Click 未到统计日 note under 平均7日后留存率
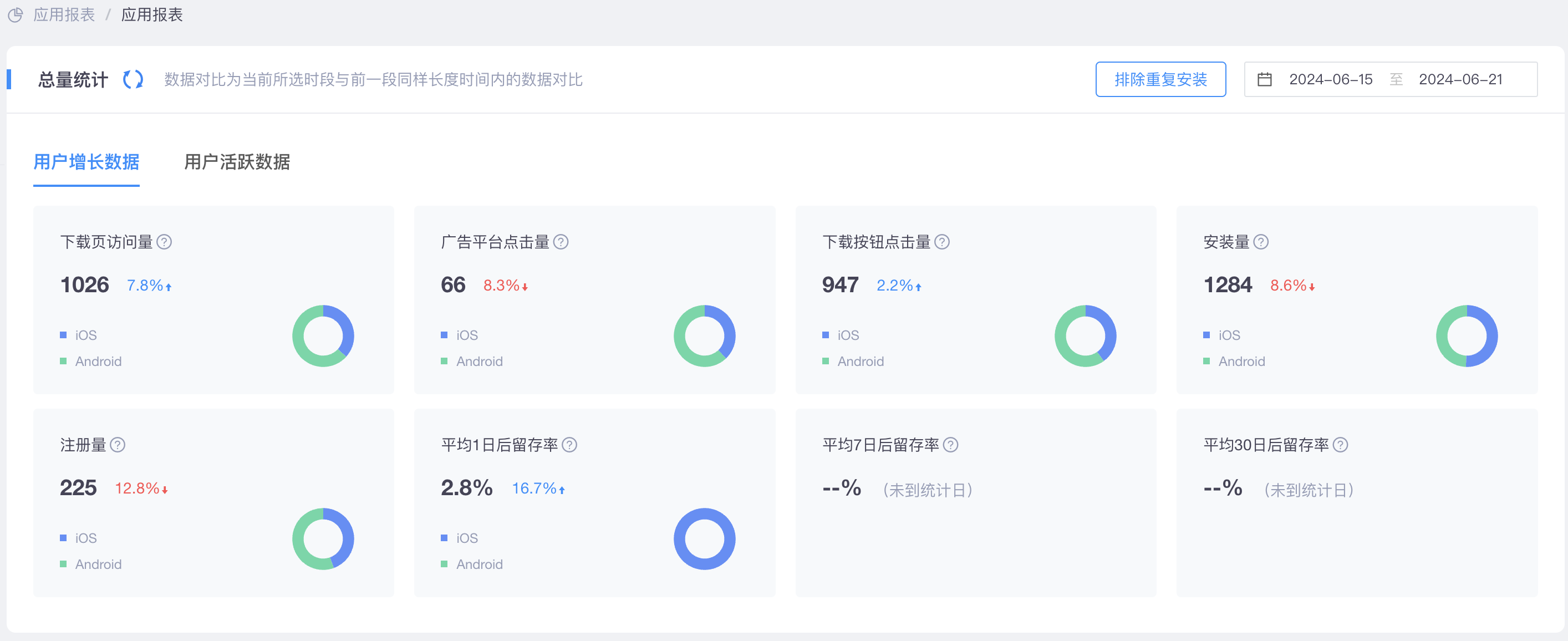Screen dimensions: 1568x641 click(928, 490)
